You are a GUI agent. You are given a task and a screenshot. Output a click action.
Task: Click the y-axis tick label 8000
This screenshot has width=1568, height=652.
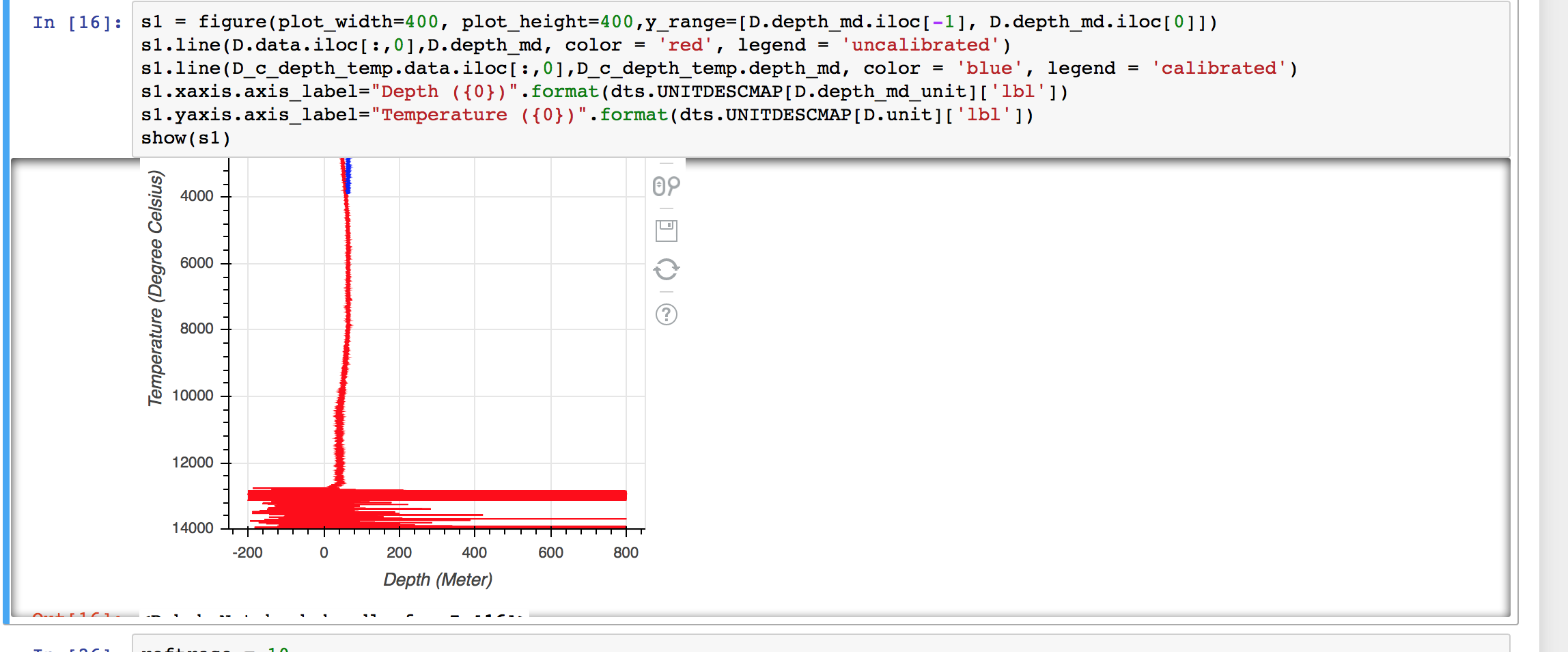click(x=197, y=329)
